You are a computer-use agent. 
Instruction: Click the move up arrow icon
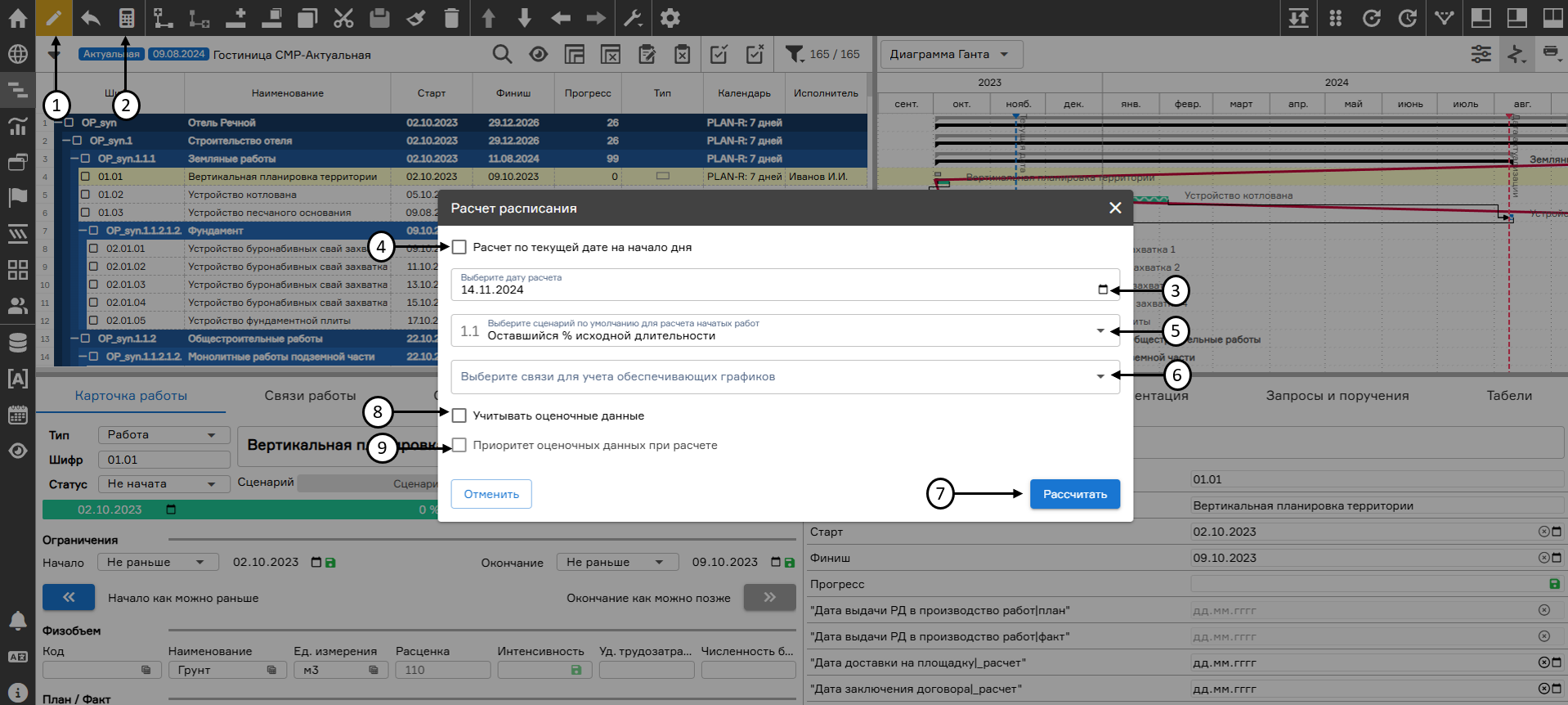[x=488, y=18]
